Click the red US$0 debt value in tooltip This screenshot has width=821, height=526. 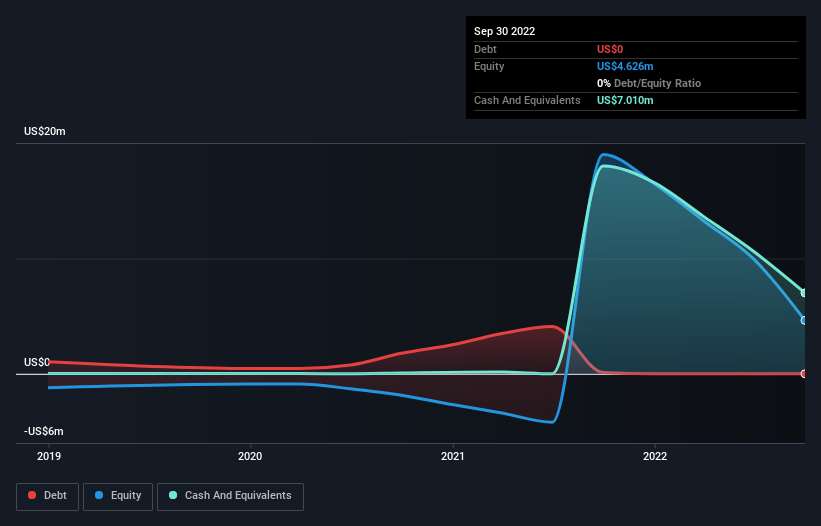coord(610,49)
